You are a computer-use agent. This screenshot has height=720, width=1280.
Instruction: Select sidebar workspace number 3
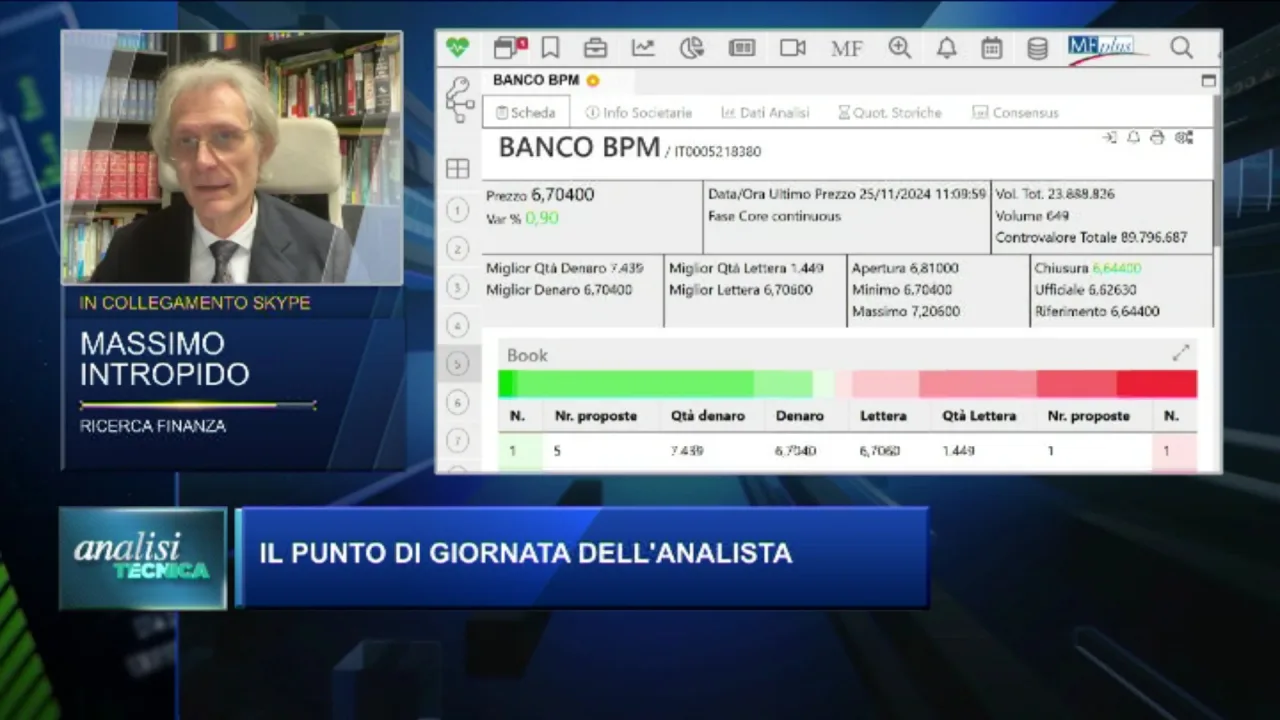[458, 288]
